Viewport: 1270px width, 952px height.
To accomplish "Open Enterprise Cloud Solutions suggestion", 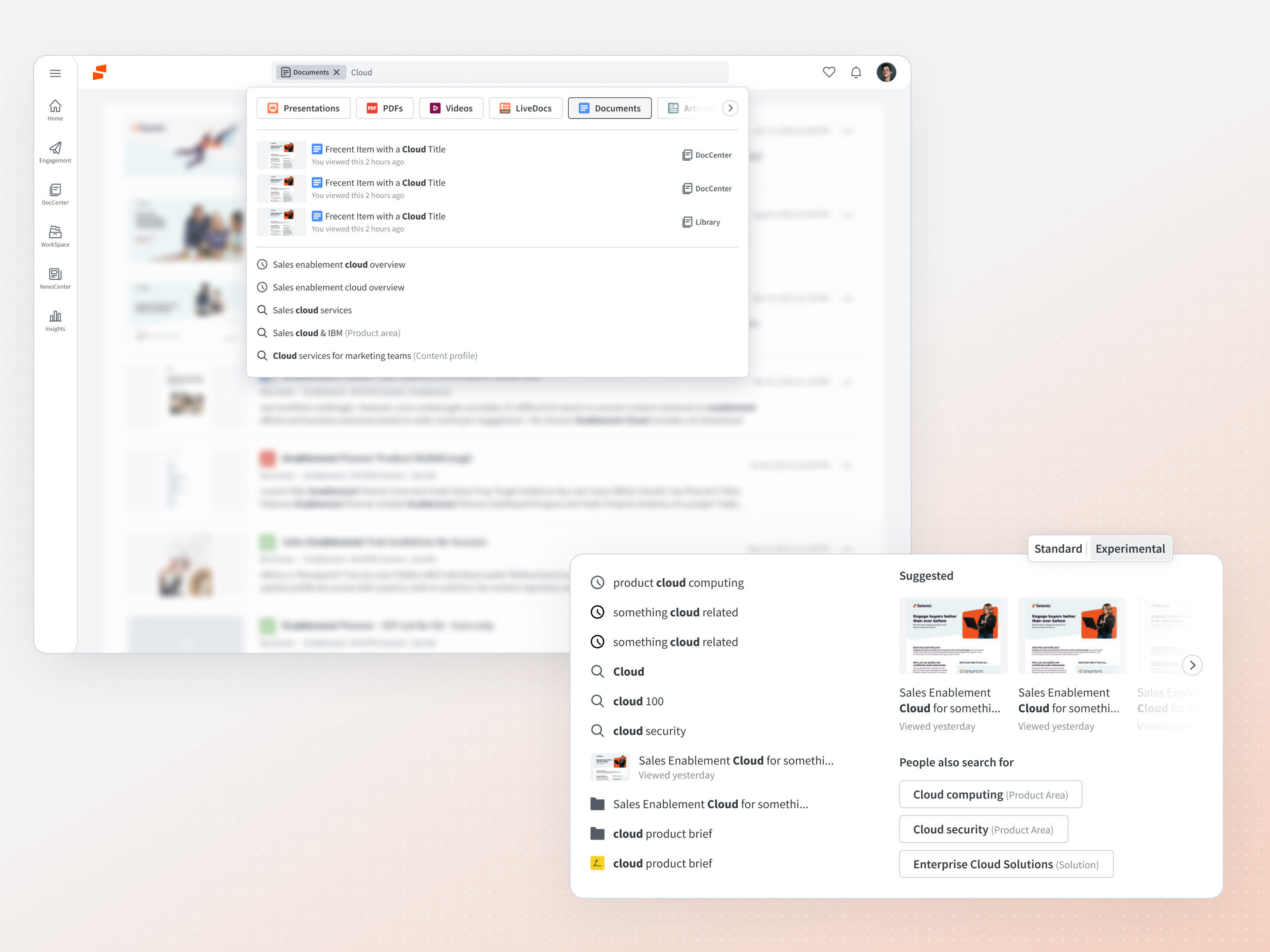I will (1006, 864).
